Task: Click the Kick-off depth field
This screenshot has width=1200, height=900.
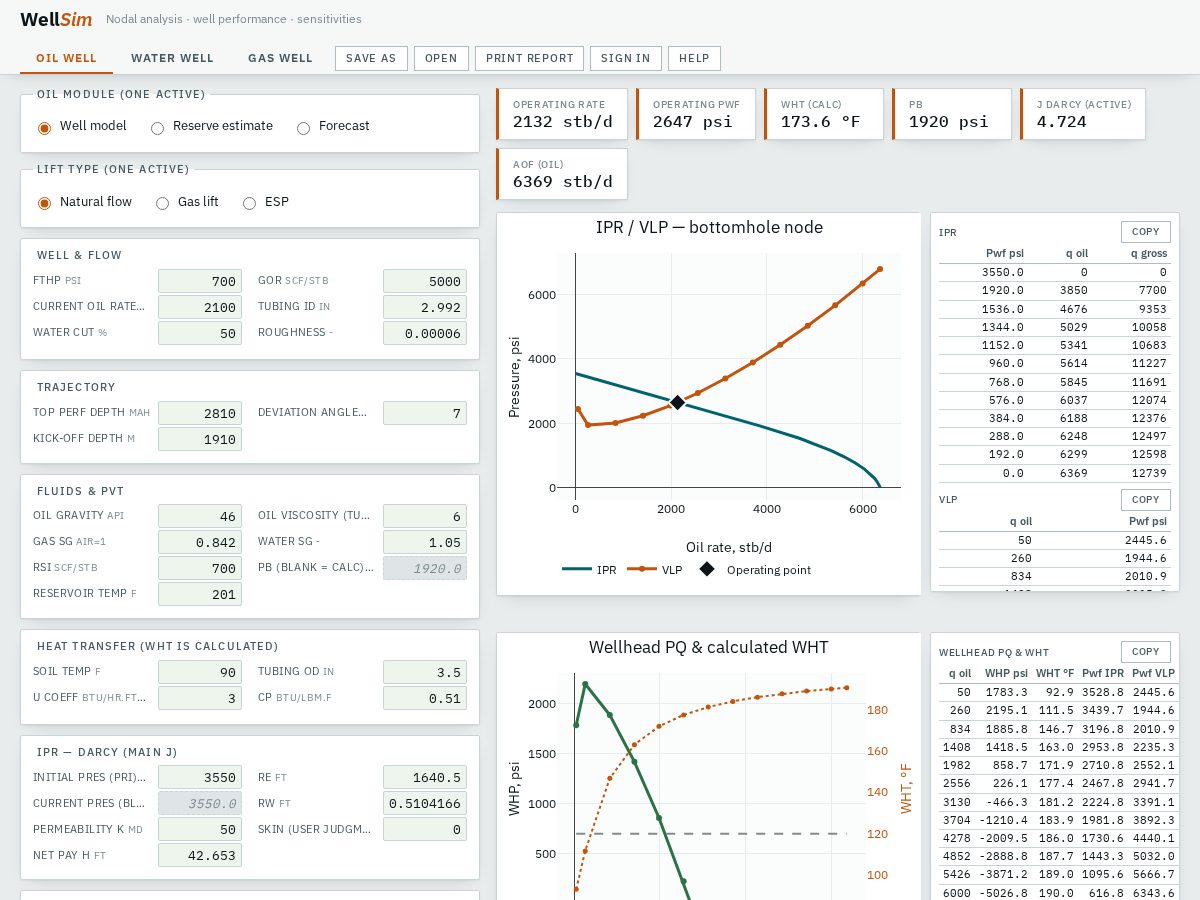Action: 200,439
